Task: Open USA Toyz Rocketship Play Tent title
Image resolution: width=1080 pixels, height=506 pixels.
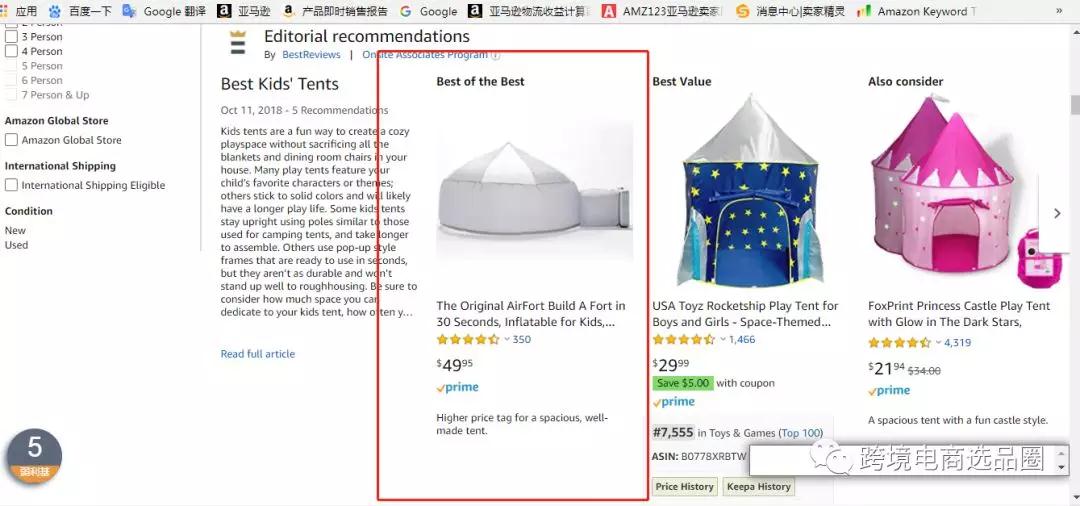Action: 745,314
